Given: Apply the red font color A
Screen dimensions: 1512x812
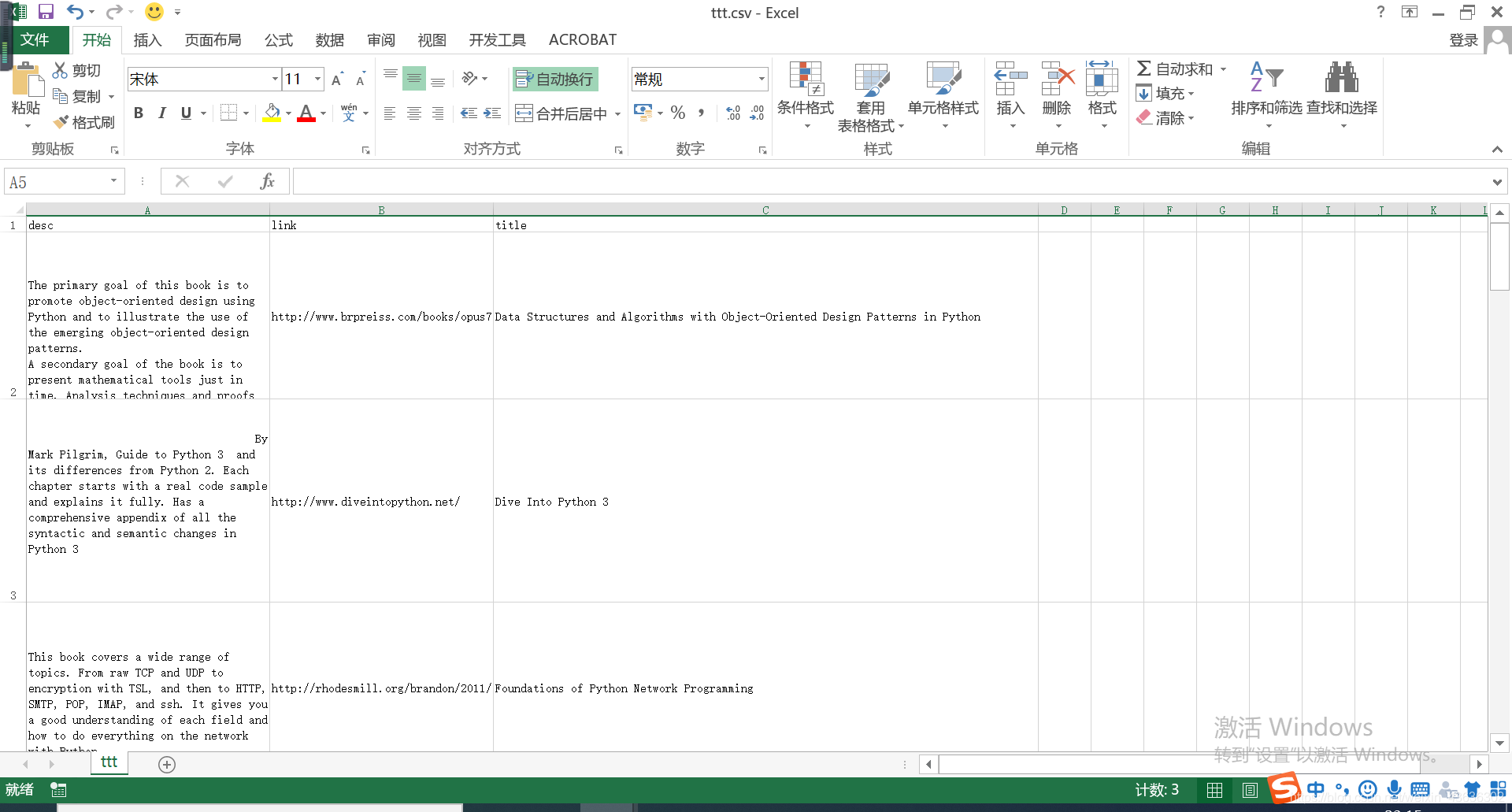Looking at the screenshot, I should tap(306, 113).
